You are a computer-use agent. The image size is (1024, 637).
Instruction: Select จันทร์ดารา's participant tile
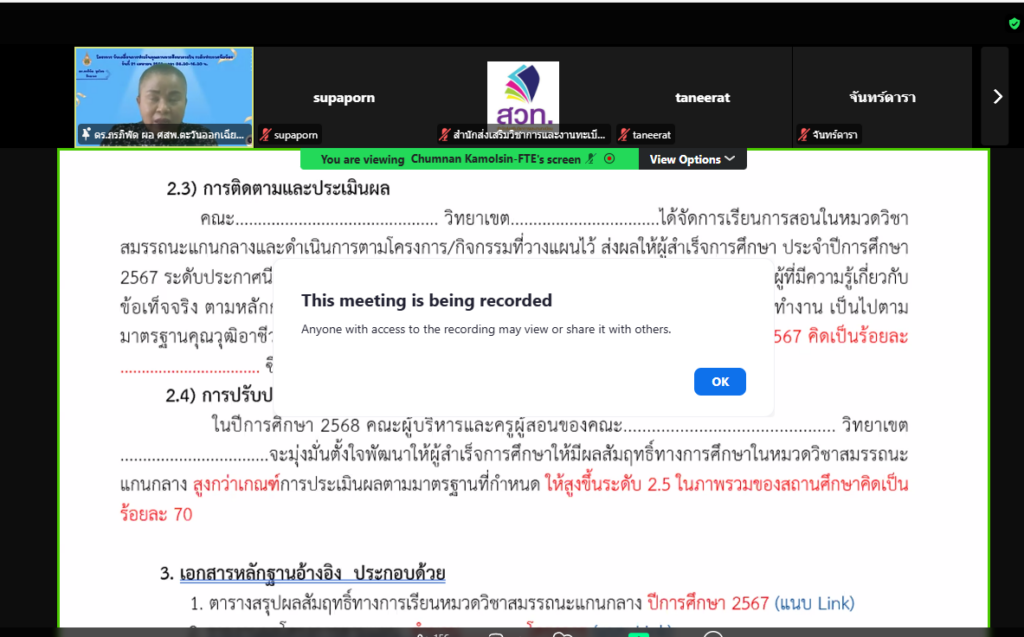[881, 97]
